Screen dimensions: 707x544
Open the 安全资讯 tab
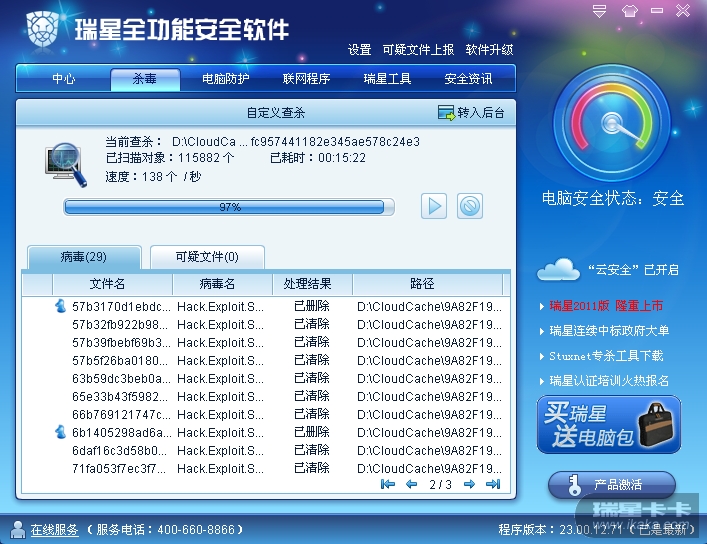tap(468, 79)
